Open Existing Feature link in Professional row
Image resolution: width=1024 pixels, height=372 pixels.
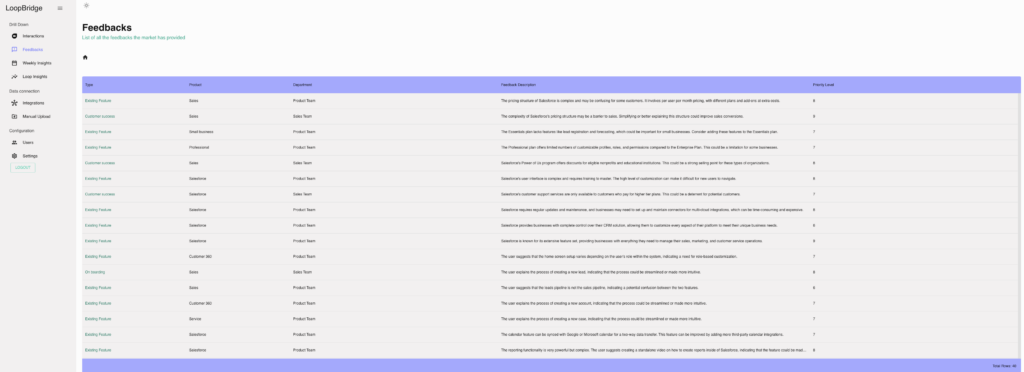98,147
